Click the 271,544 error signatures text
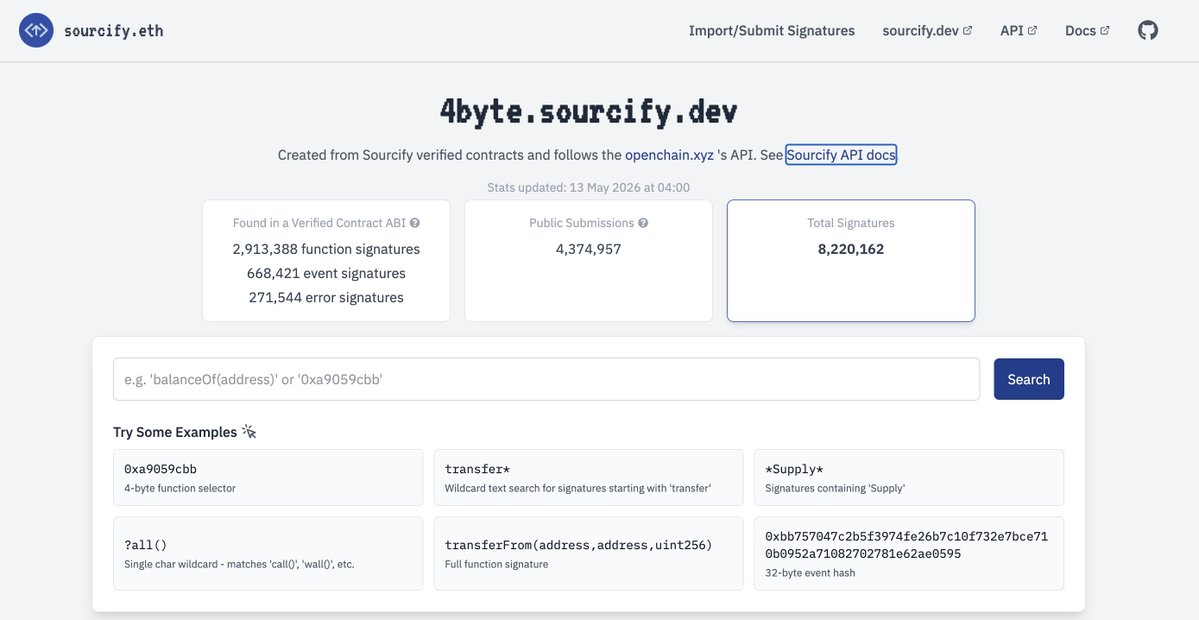The width and height of the screenshot is (1199, 620). (327, 297)
